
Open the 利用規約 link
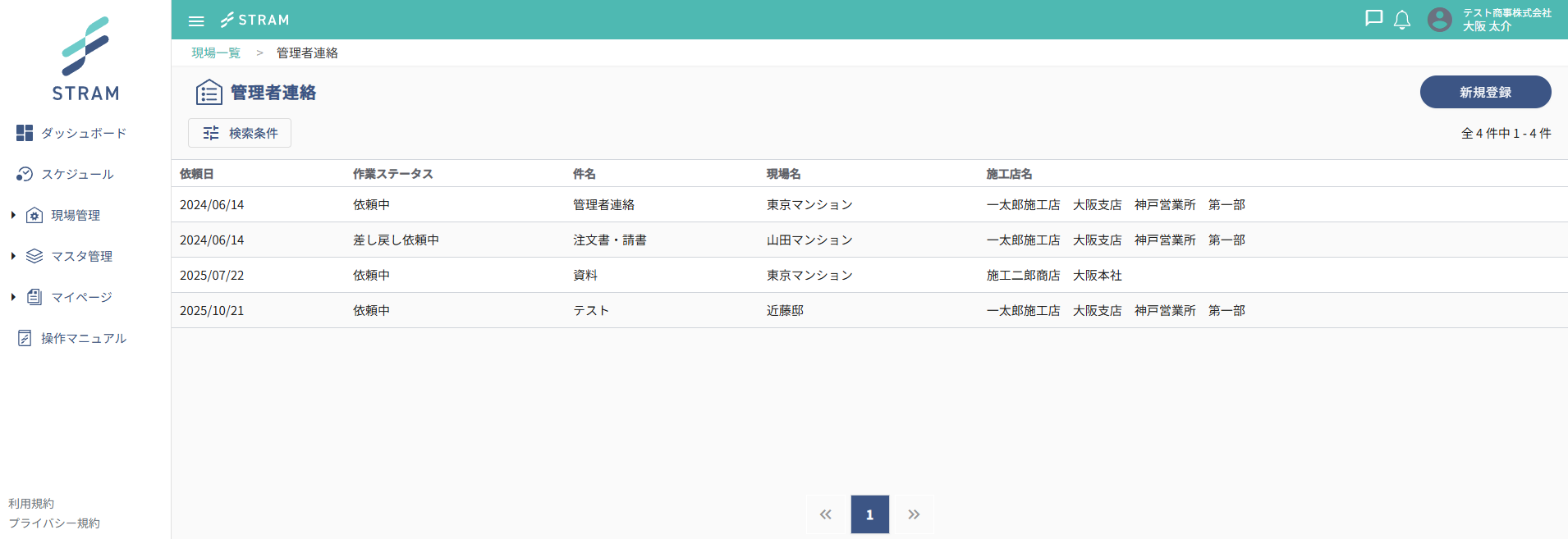point(31,504)
